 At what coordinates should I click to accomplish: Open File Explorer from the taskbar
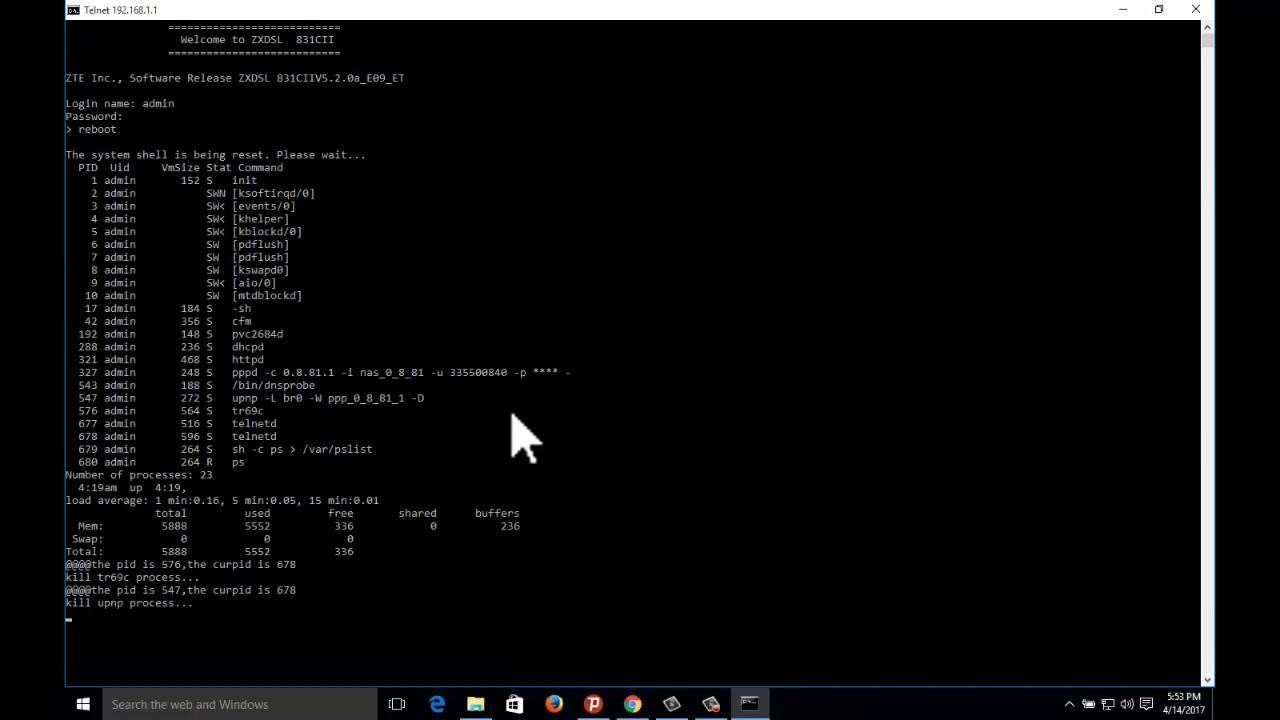pyautogui.click(x=476, y=704)
